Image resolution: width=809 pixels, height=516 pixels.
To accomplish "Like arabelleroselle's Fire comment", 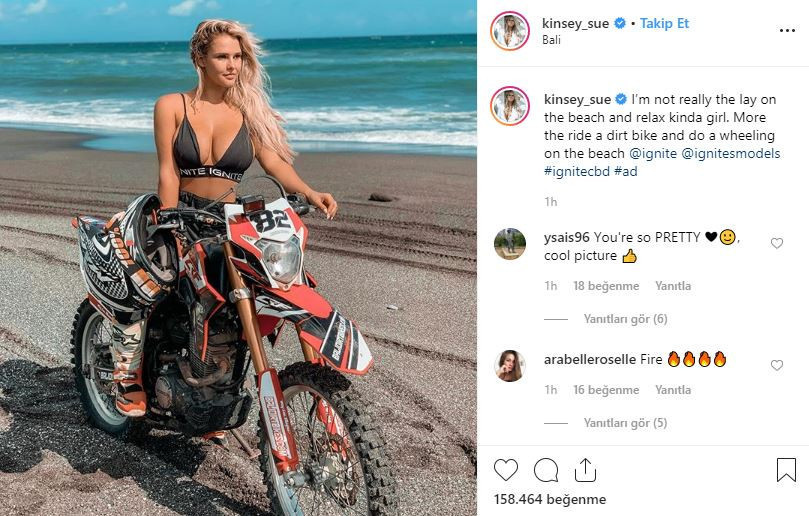I will [777, 365].
